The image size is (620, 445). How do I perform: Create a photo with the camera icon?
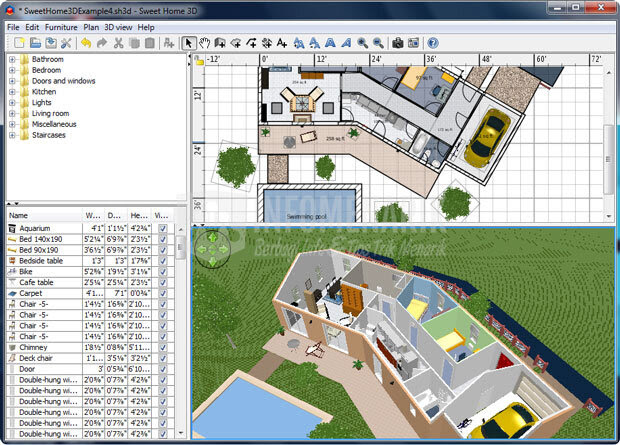[x=398, y=43]
